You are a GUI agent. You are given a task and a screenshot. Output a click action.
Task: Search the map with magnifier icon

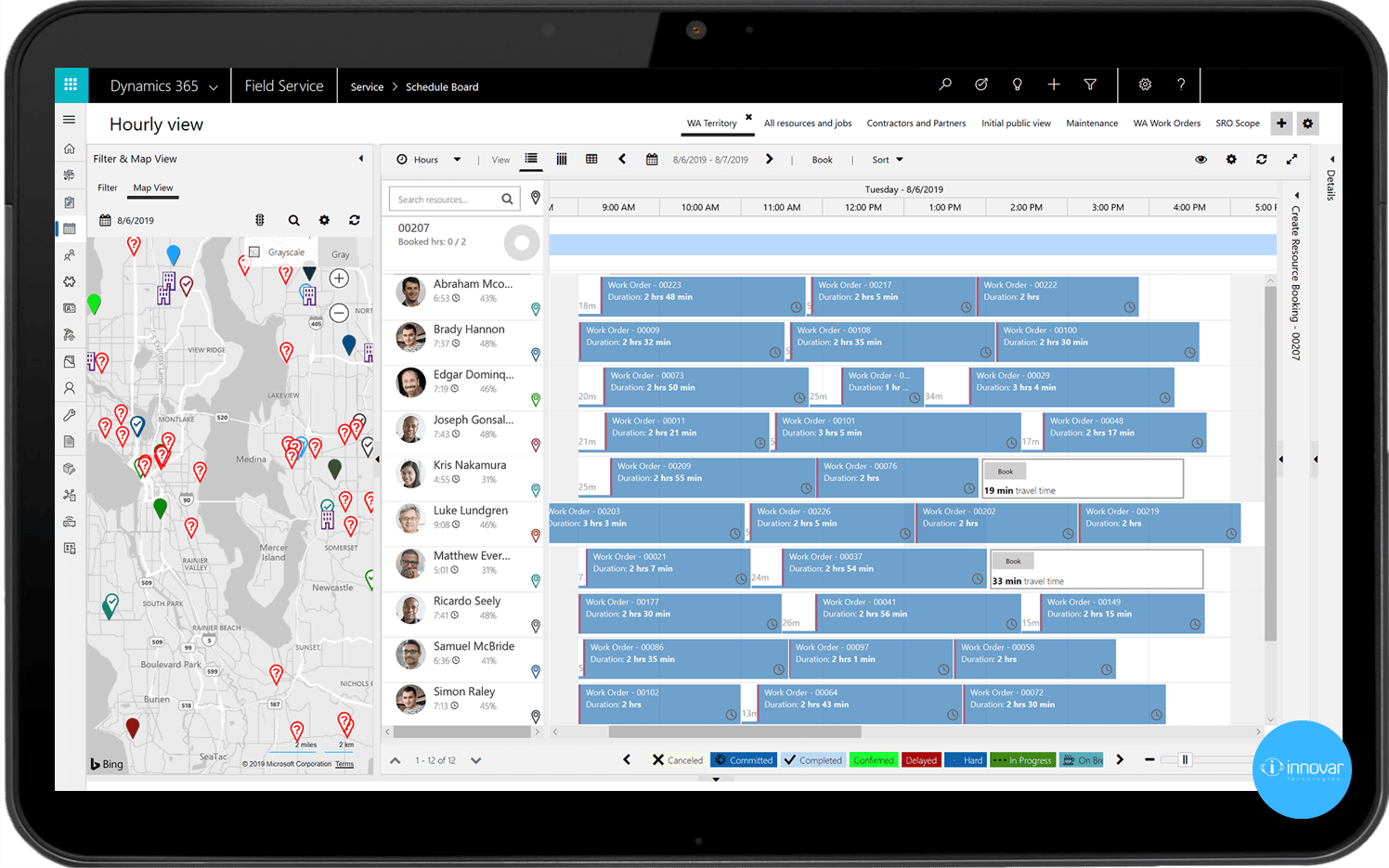[293, 220]
